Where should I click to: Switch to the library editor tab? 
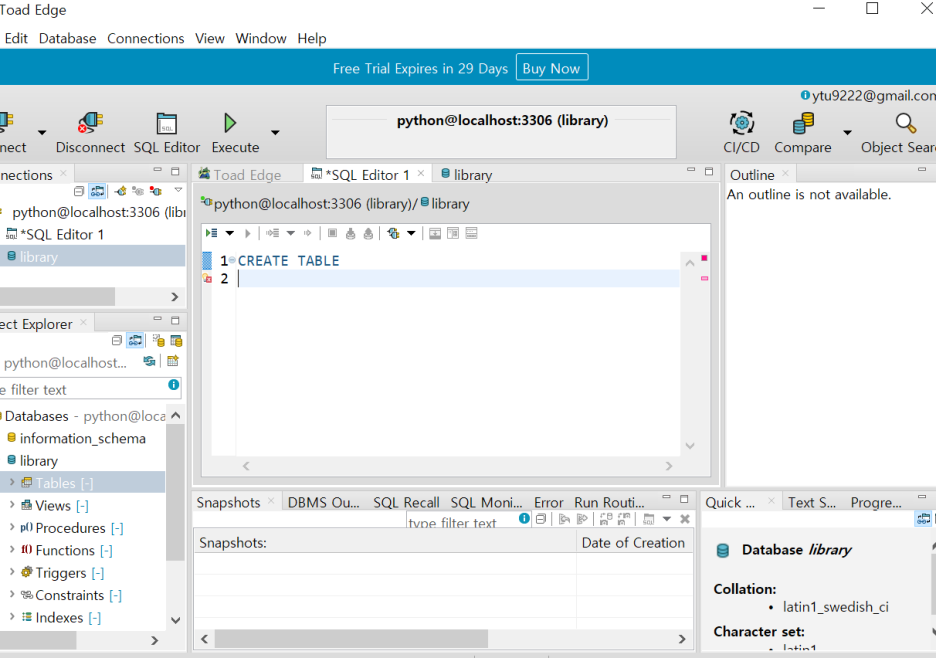(466, 174)
